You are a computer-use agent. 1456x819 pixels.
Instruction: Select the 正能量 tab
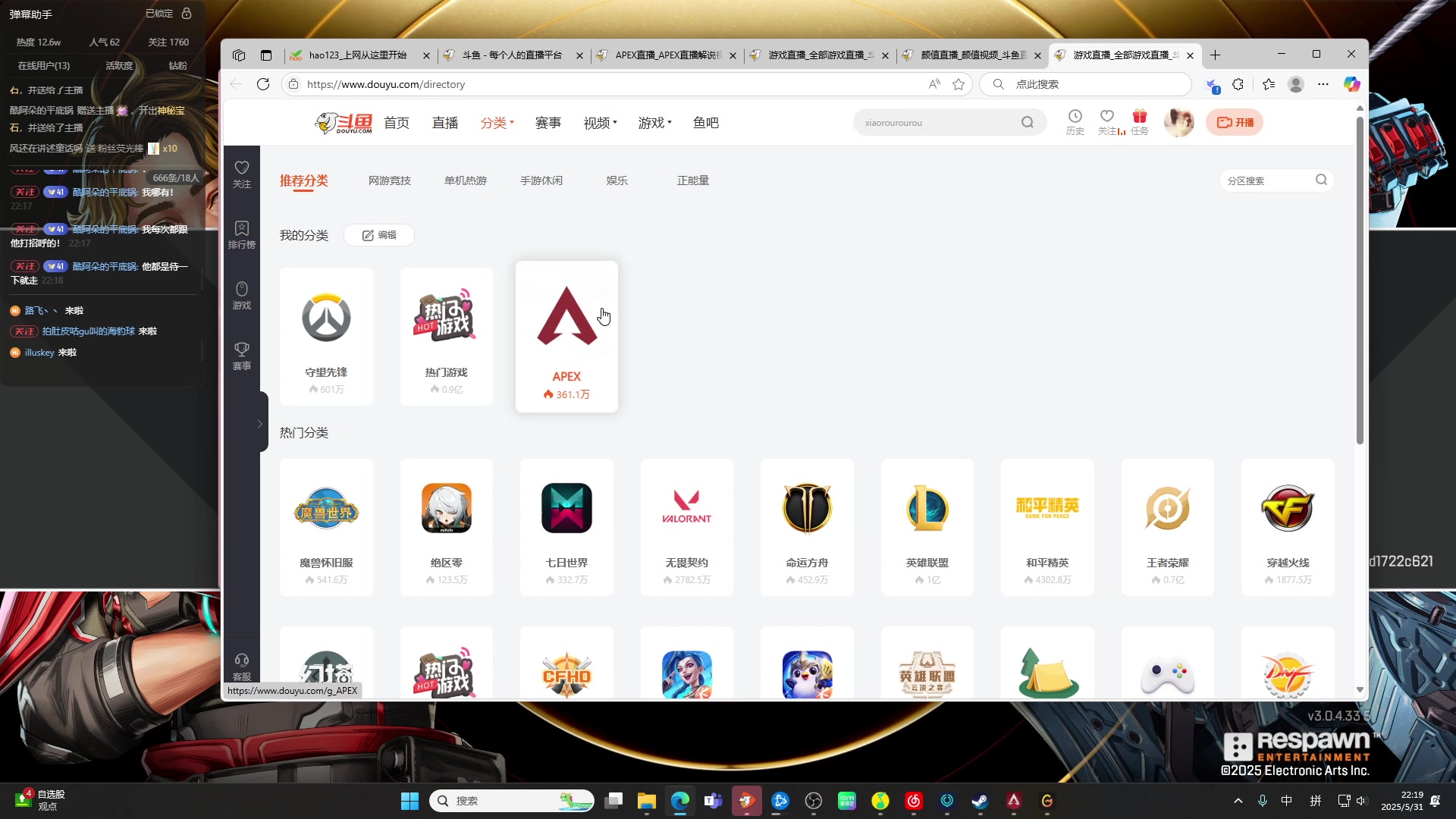point(693,180)
